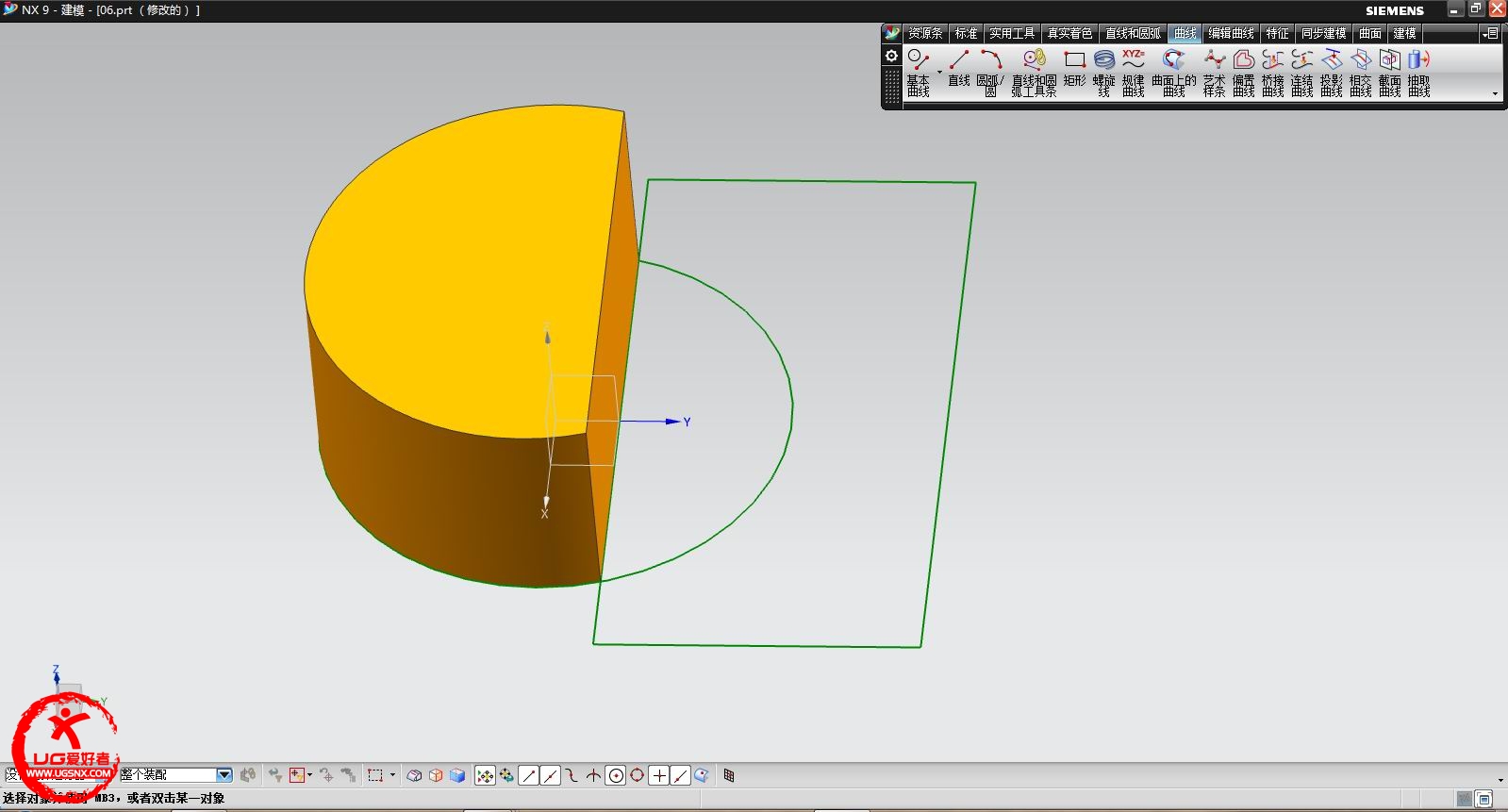
Task: Toggle mid point snap
Action: tap(551, 775)
